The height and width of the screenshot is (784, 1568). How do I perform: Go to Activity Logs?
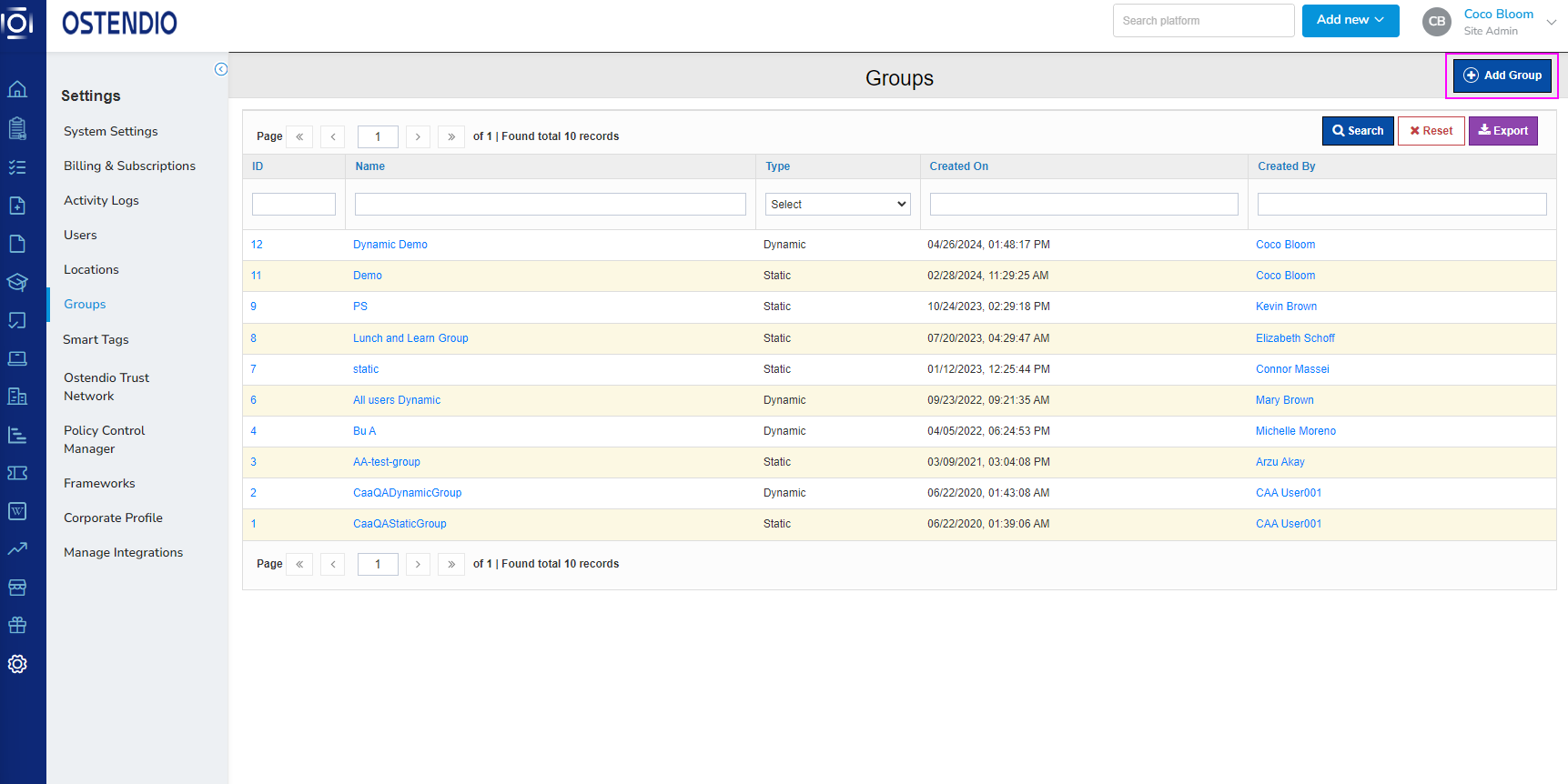coord(101,200)
